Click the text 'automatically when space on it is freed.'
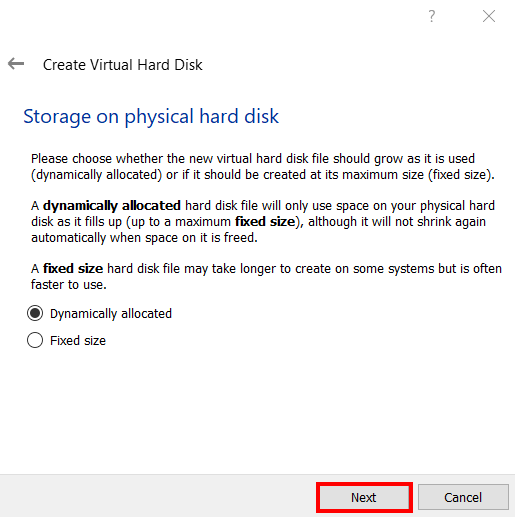Viewport: 515px width, 517px height. point(144,238)
